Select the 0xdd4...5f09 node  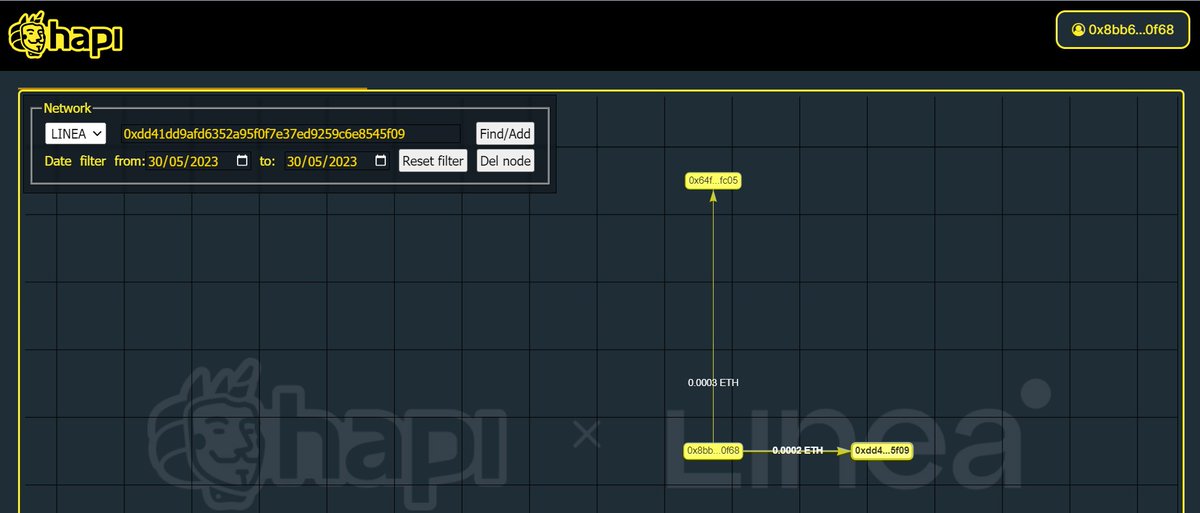tap(882, 451)
